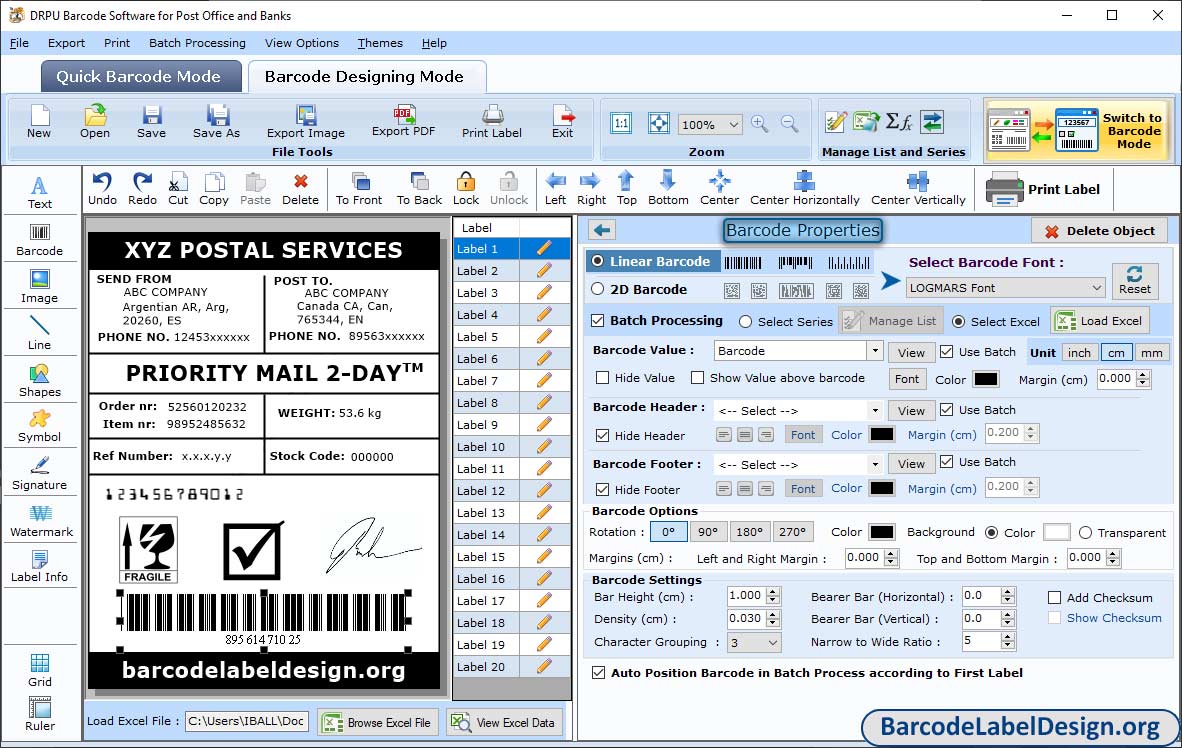Screen dimensions: 1182x748
Task: Switch to Quick Barcode Mode tab
Action: (x=140, y=76)
